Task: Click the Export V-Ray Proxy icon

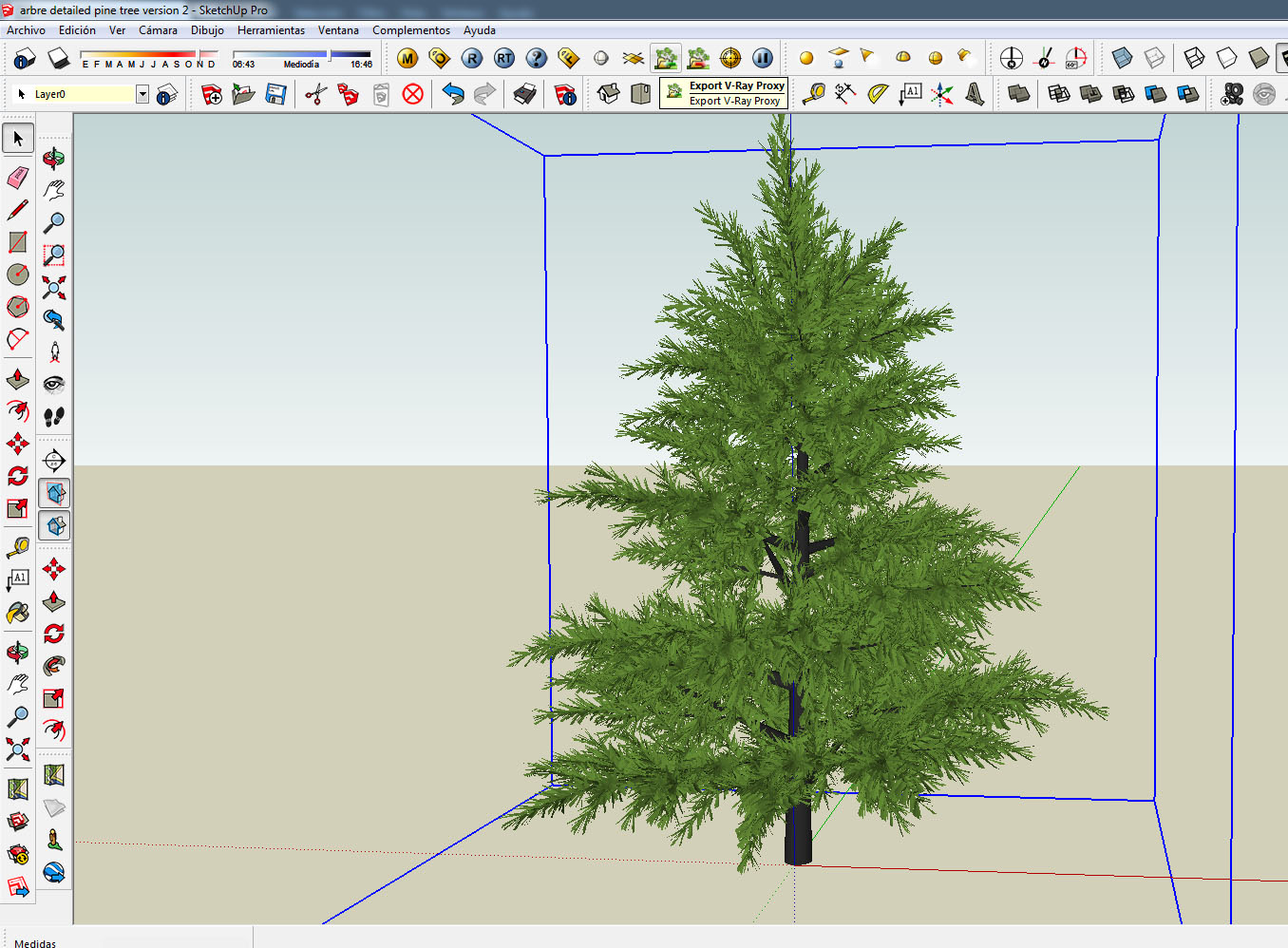Action: tap(666, 58)
